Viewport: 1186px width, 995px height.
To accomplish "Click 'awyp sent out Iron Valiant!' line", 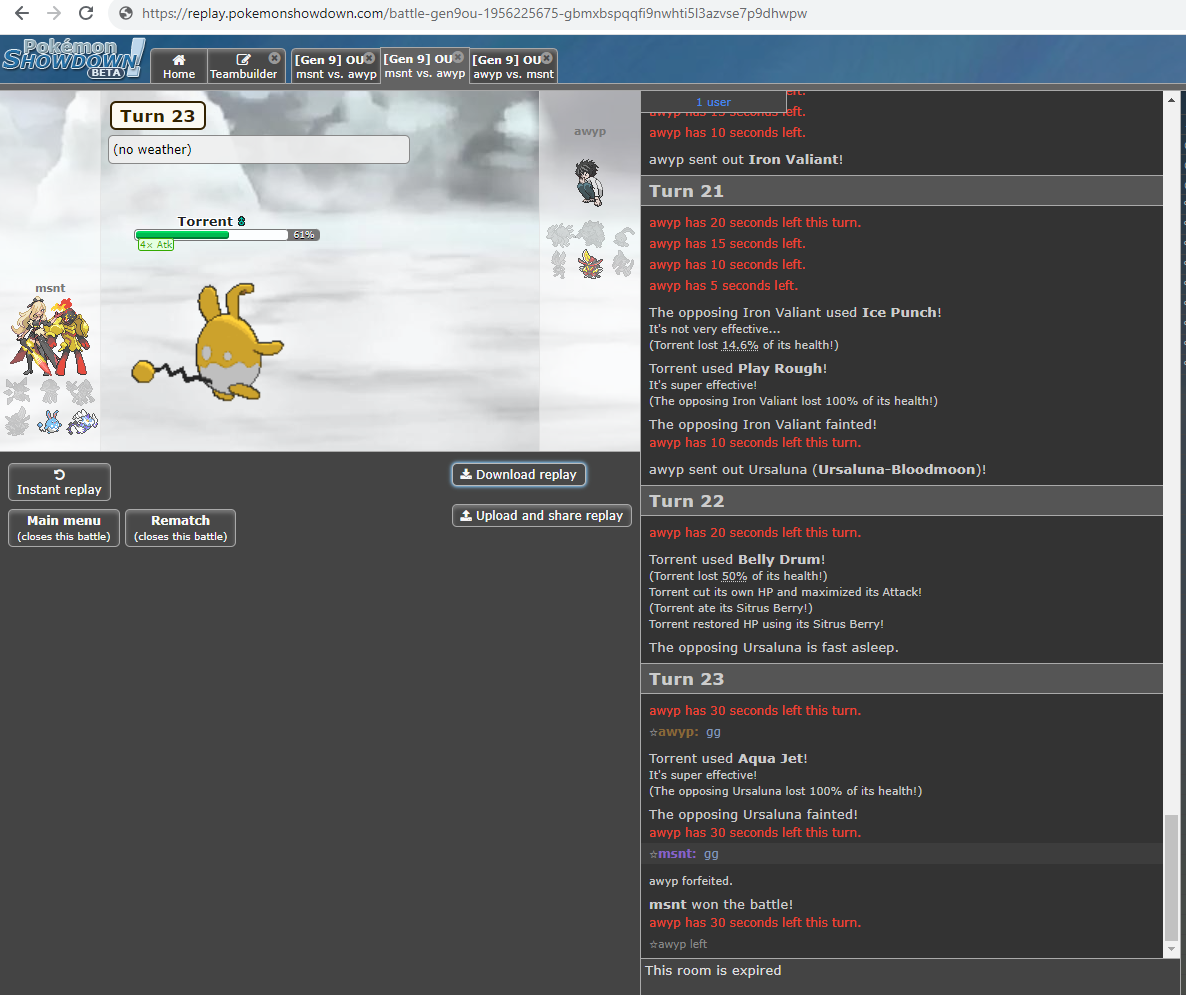I will coord(746,159).
